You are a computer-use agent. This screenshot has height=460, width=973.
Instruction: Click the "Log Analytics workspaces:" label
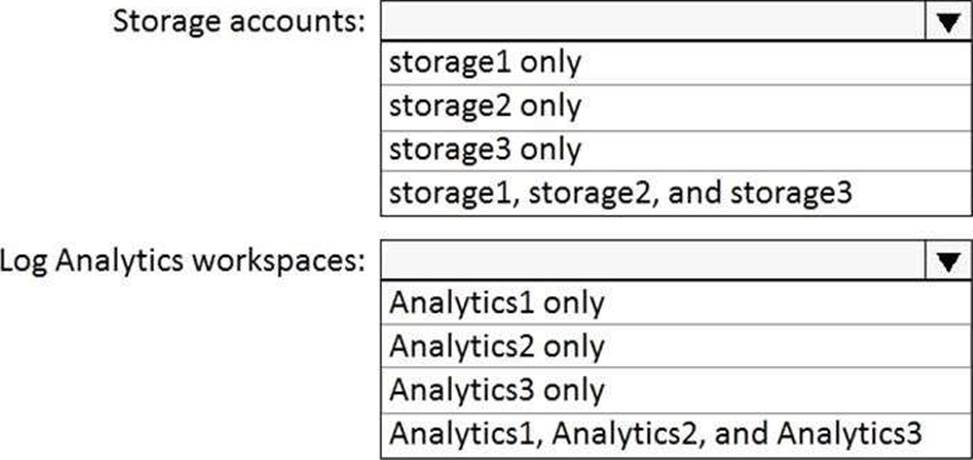point(183,262)
